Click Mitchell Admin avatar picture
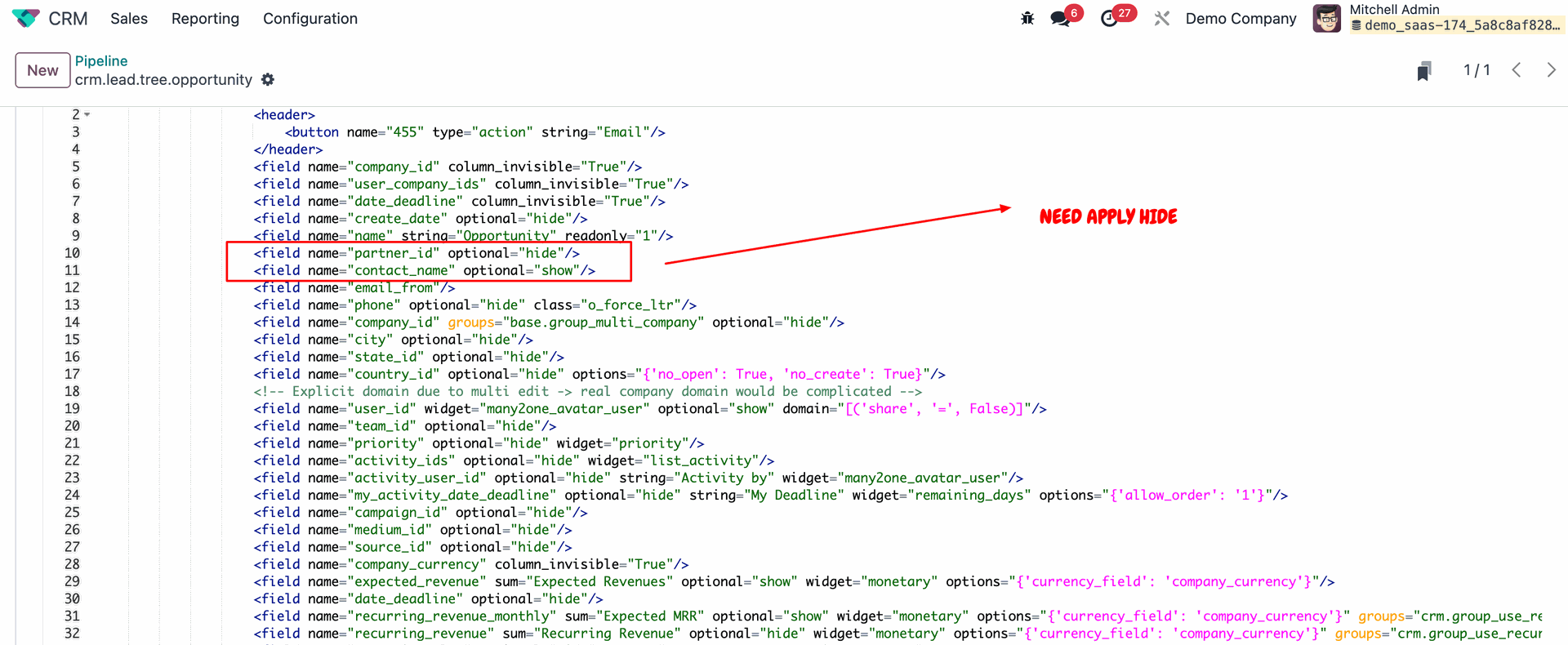The width and height of the screenshot is (1568, 645). [x=1326, y=18]
